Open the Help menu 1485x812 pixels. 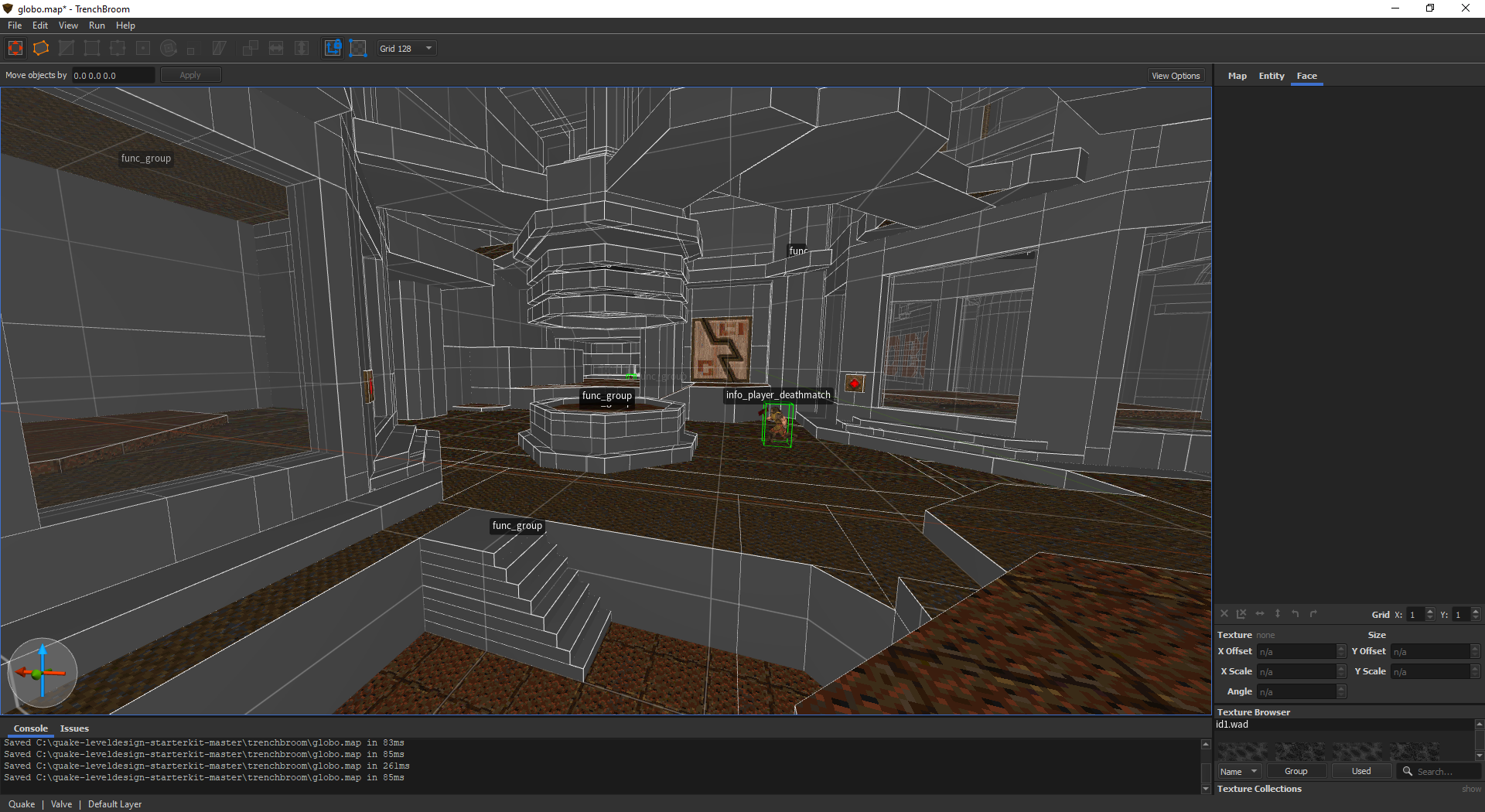point(125,26)
